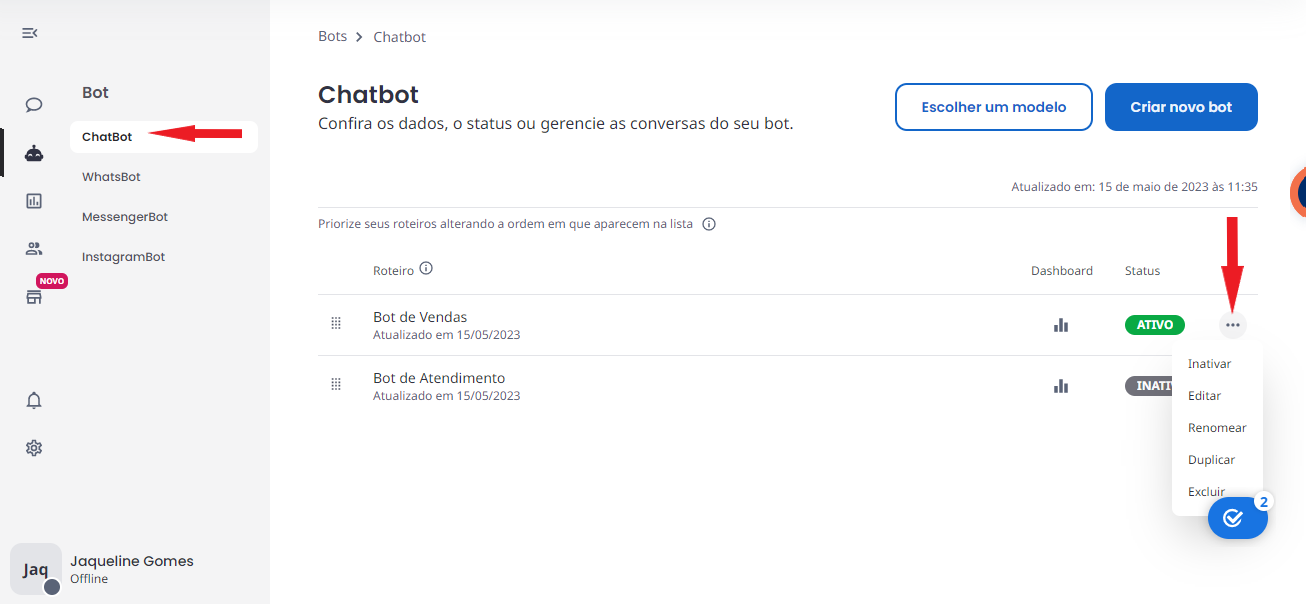
Task: Open the reports chart icon in sidebar
Action: (x=34, y=201)
